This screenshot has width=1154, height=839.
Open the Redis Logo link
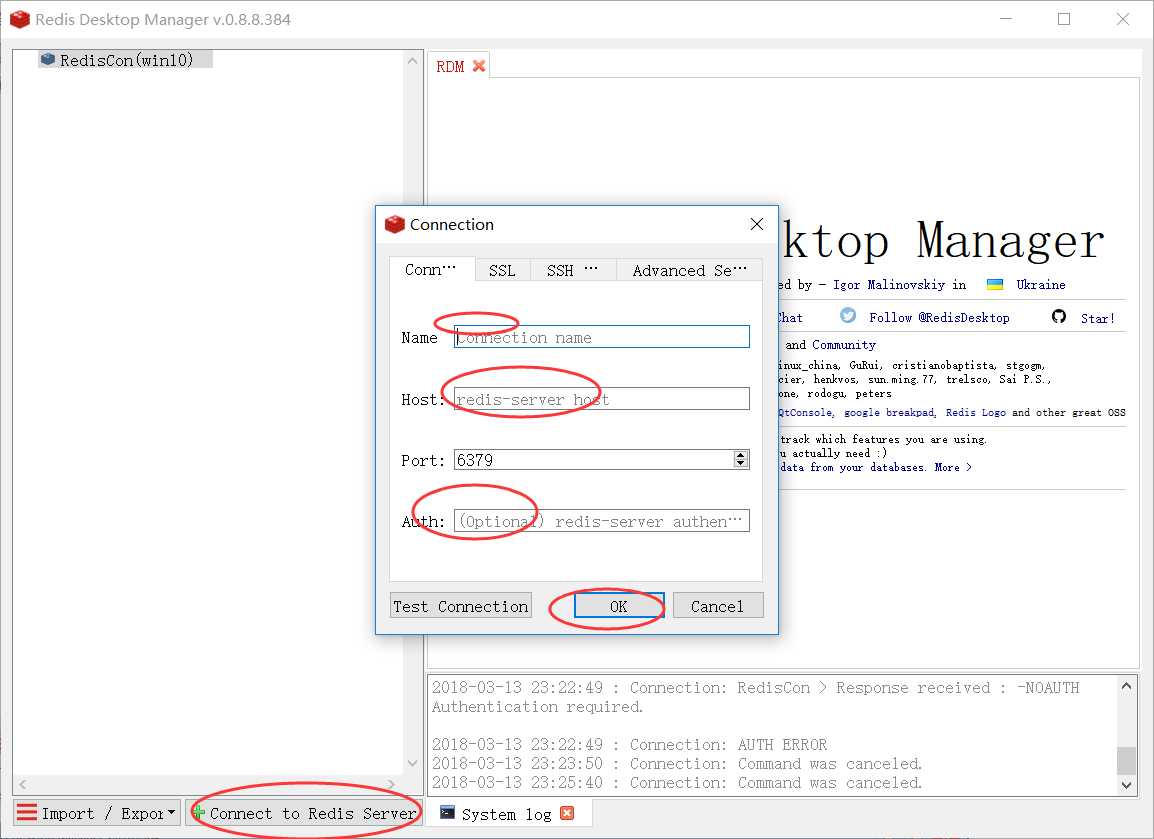975,413
